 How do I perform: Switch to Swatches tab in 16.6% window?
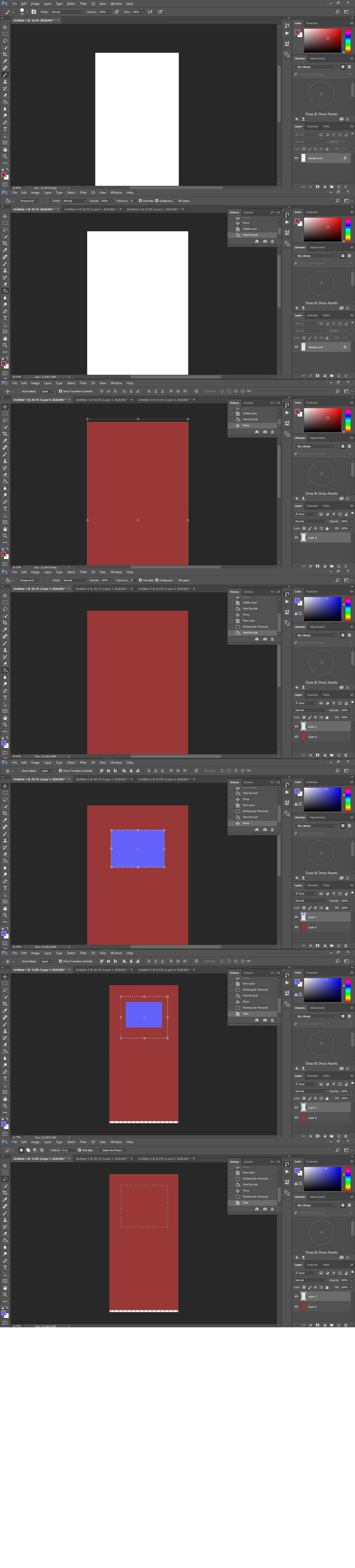(x=312, y=23)
